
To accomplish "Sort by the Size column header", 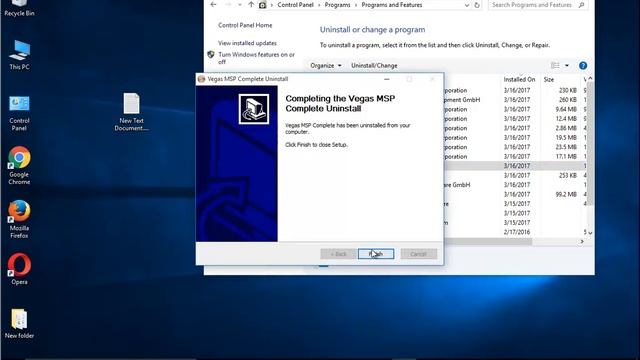I will [549, 80].
